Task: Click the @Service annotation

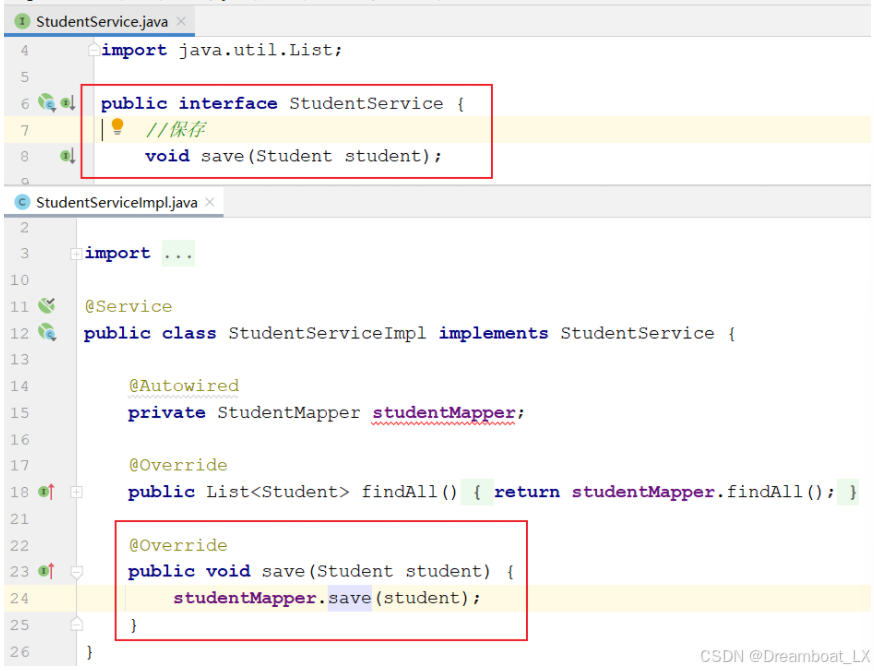Action: pos(128,307)
